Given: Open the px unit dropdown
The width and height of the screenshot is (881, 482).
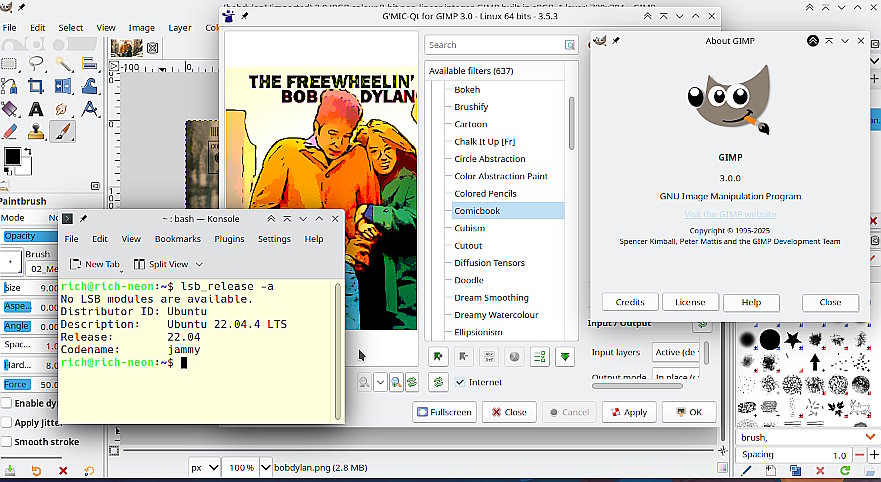Looking at the screenshot, I should (204, 467).
